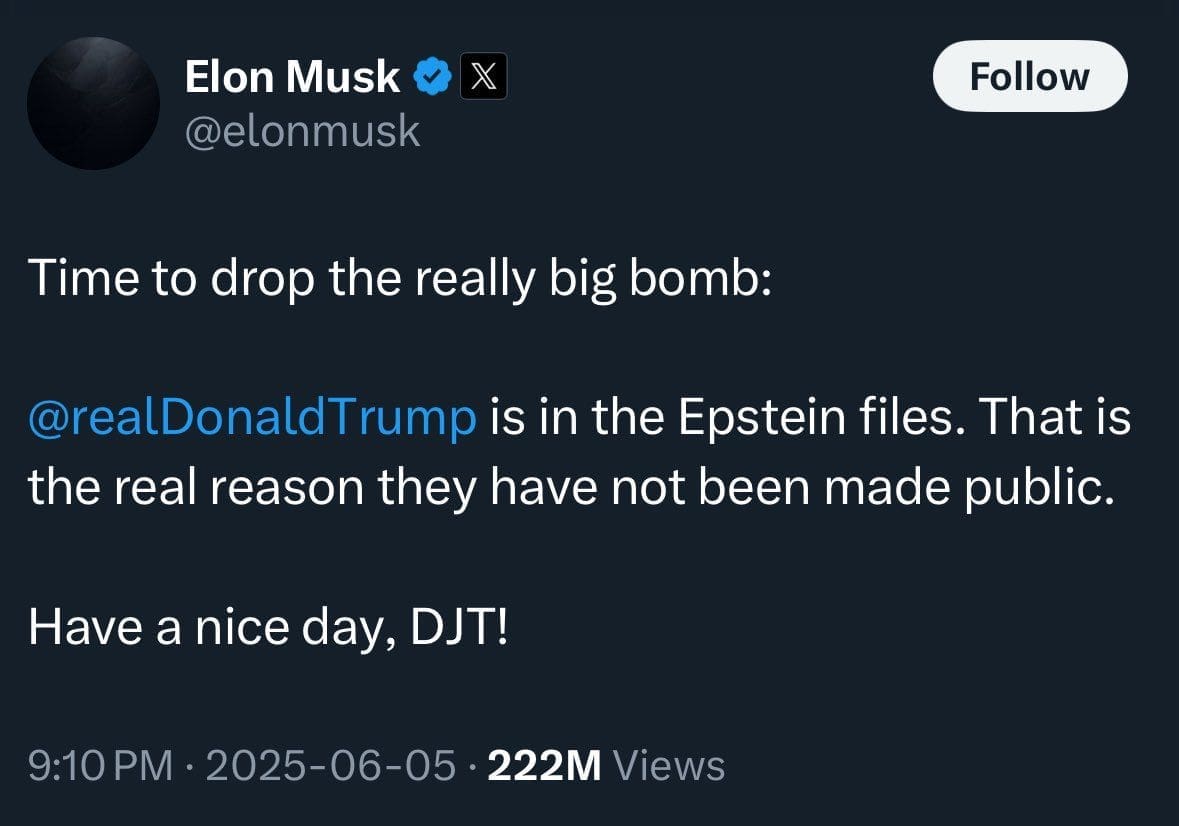The width and height of the screenshot is (1179, 826).
Task: Click the 222M view count number
Action: (x=544, y=766)
